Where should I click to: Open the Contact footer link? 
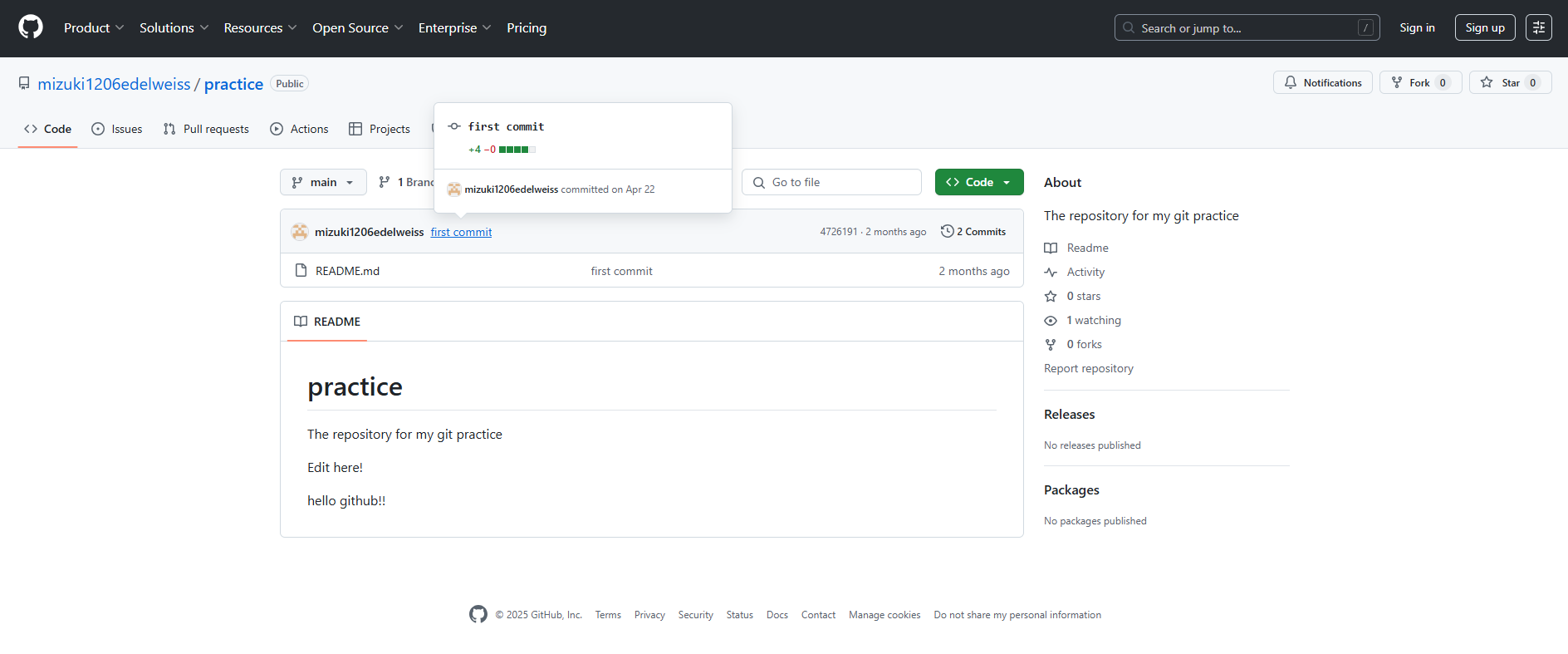[818, 615]
